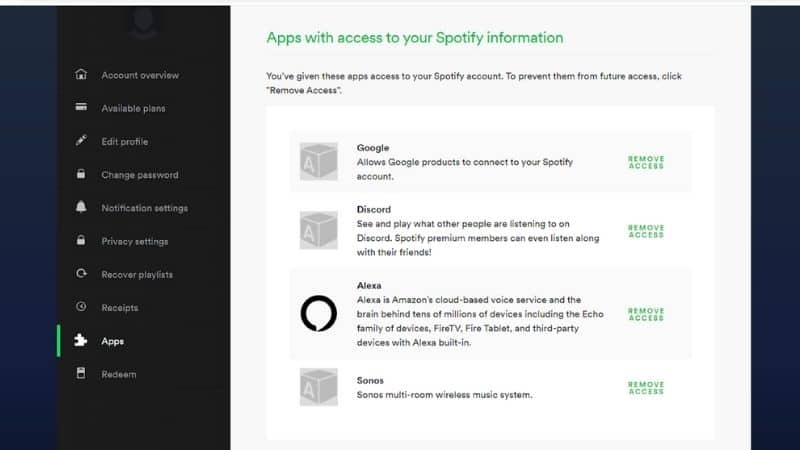Click the puzzle piece icon beside Apps
800x450 pixels.
click(x=81, y=340)
